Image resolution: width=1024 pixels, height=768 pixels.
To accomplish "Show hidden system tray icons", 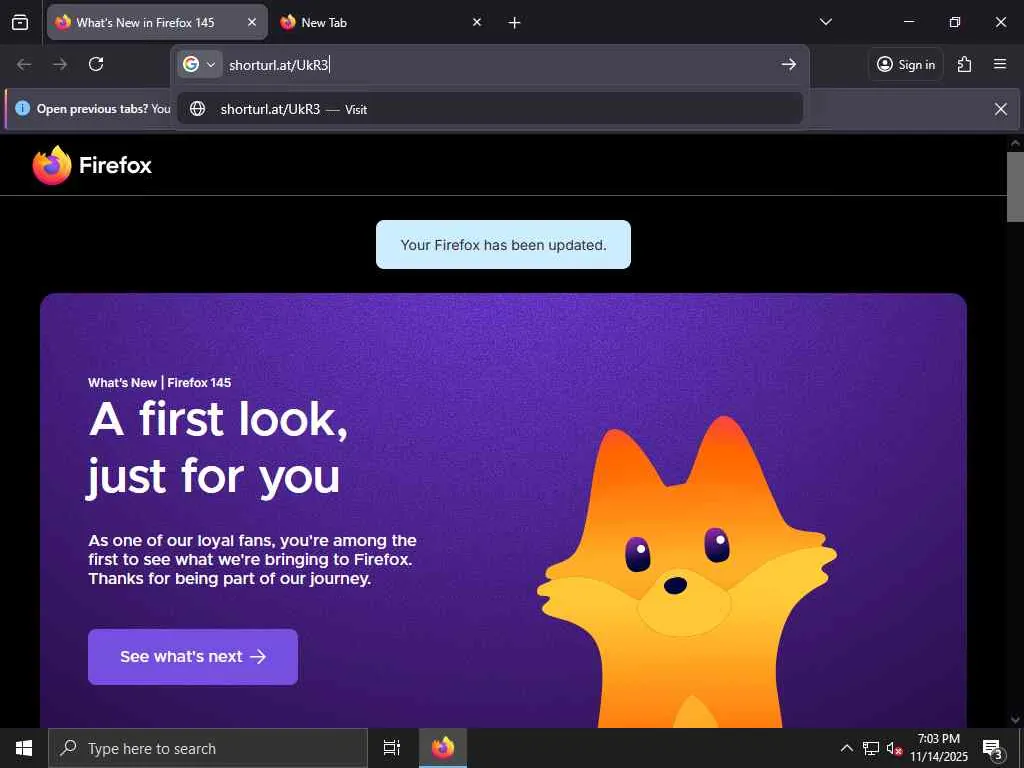I will (x=846, y=748).
